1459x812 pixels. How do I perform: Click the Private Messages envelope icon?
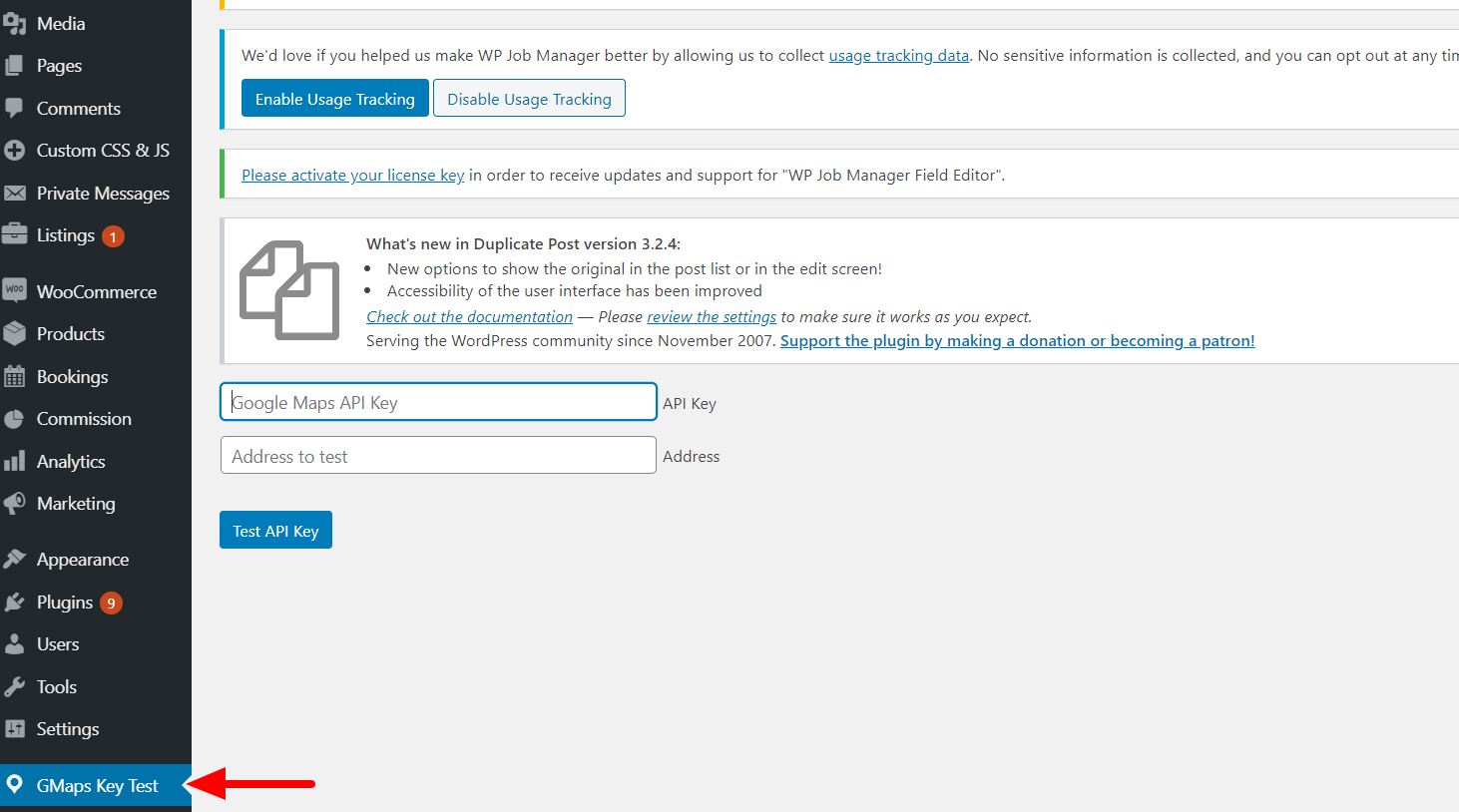pyautogui.click(x=14, y=193)
